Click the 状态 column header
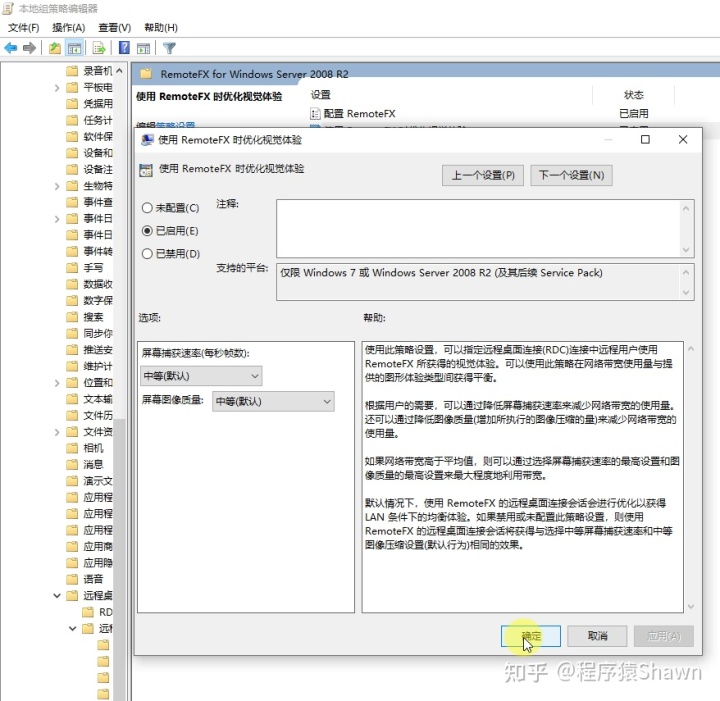 [x=634, y=95]
